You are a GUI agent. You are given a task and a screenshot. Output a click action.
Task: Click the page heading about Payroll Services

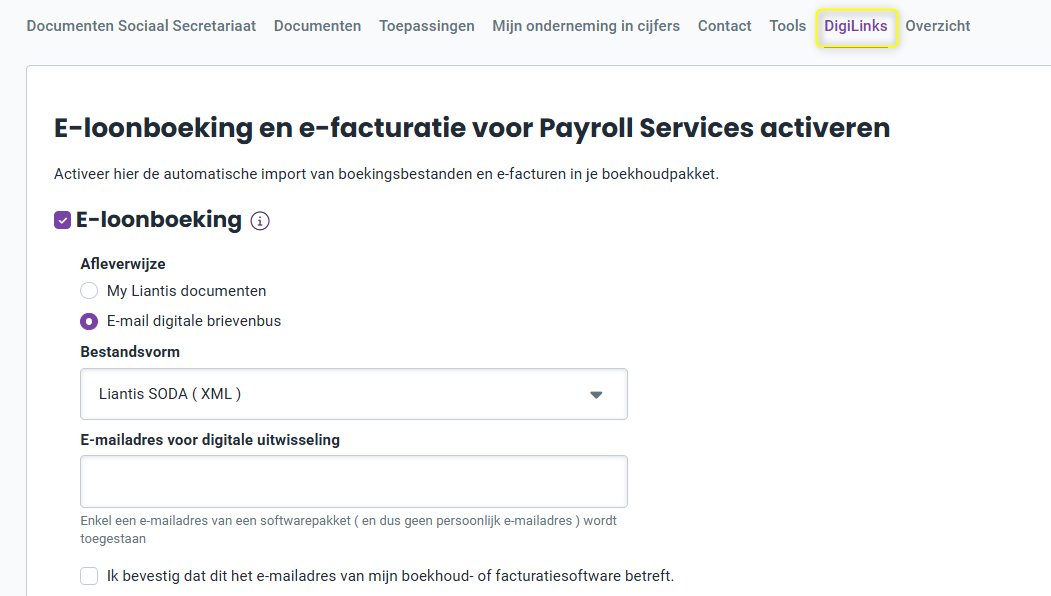472,127
